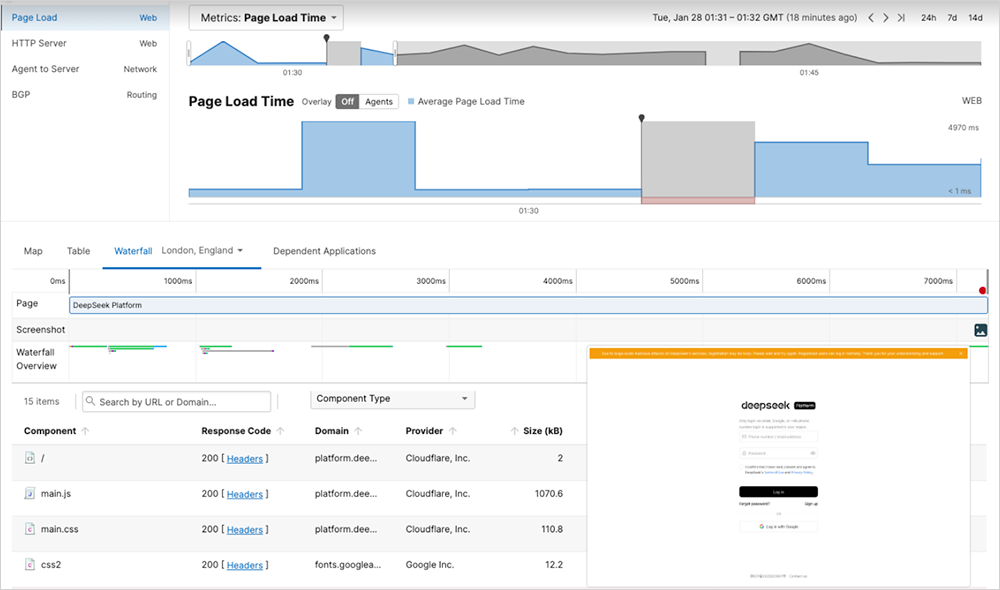Open the Metrics Page Load Time dropdown
The width and height of the screenshot is (1000, 590).
pyautogui.click(x=266, y=17)
